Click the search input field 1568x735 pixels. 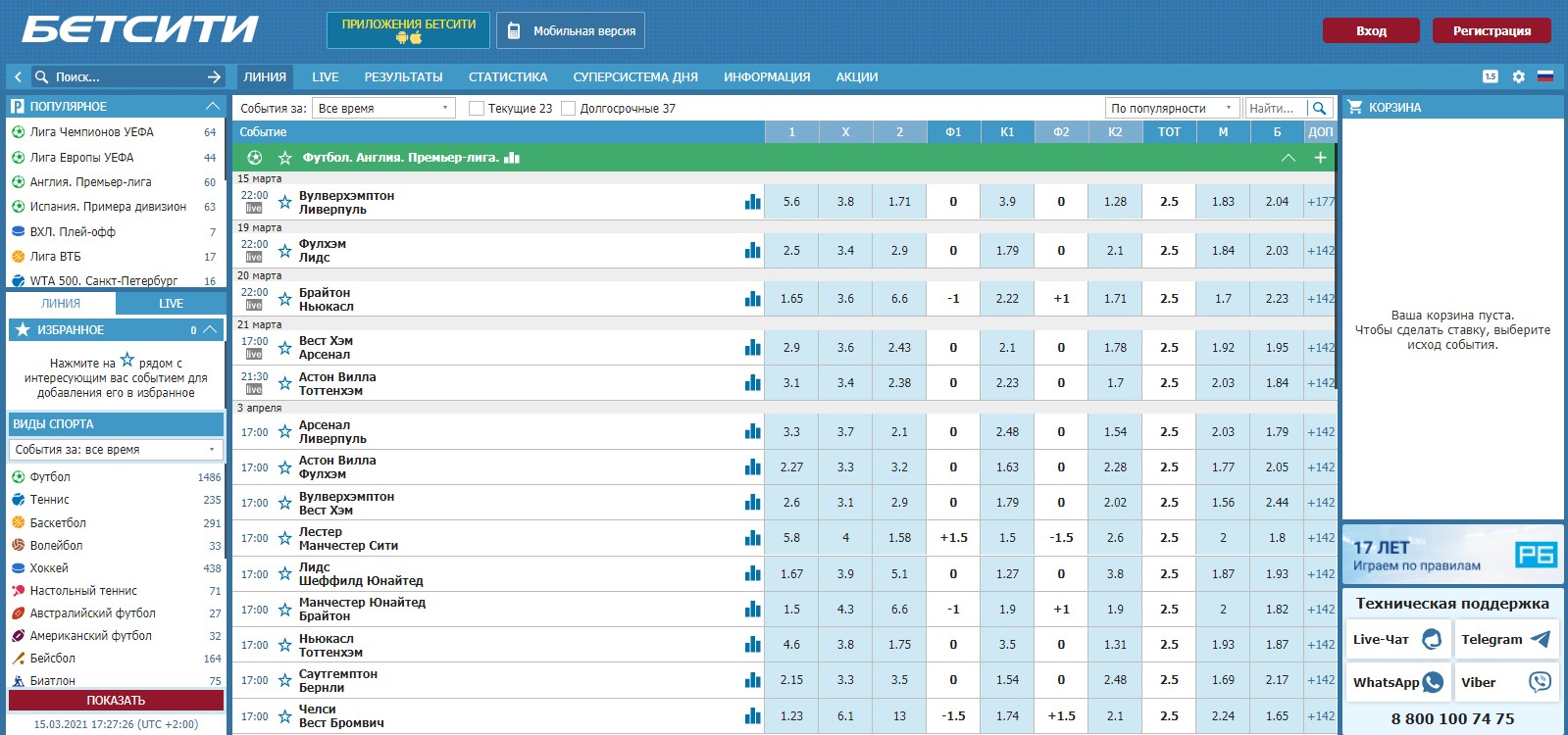point(127,76)
